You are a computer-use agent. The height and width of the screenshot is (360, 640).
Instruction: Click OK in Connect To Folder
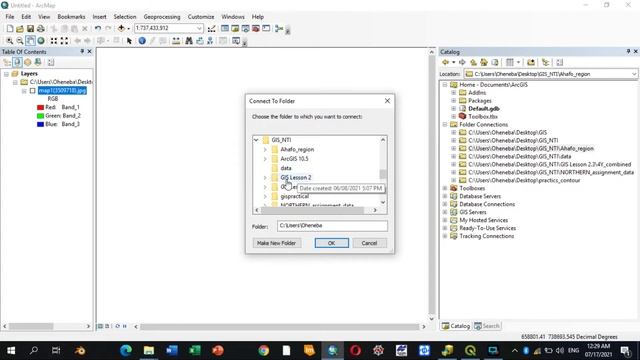(x=331, y=243)
